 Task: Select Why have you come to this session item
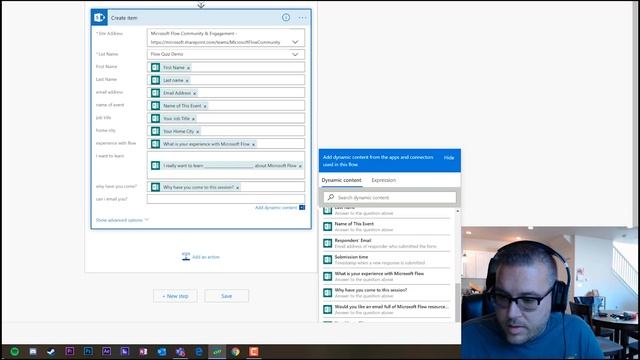[x=387, y=293]
